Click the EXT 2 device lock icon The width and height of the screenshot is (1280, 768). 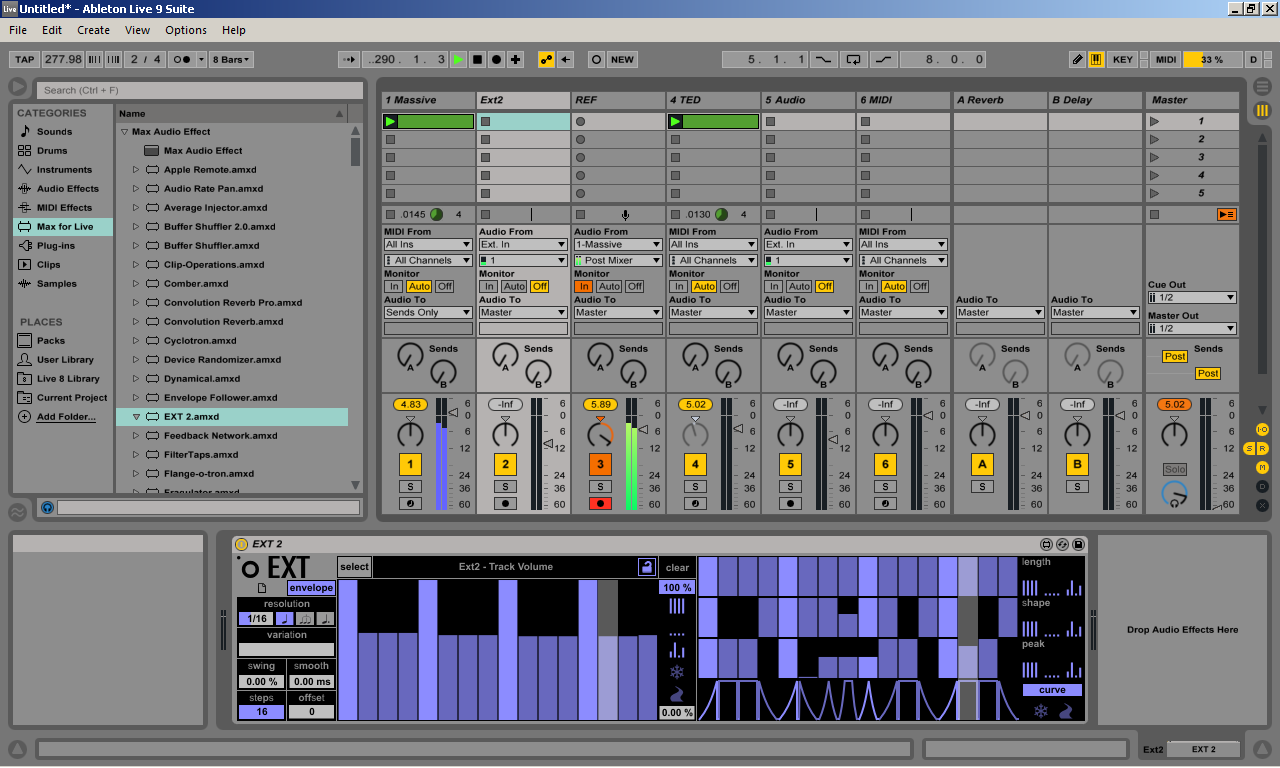pos(646,567)
